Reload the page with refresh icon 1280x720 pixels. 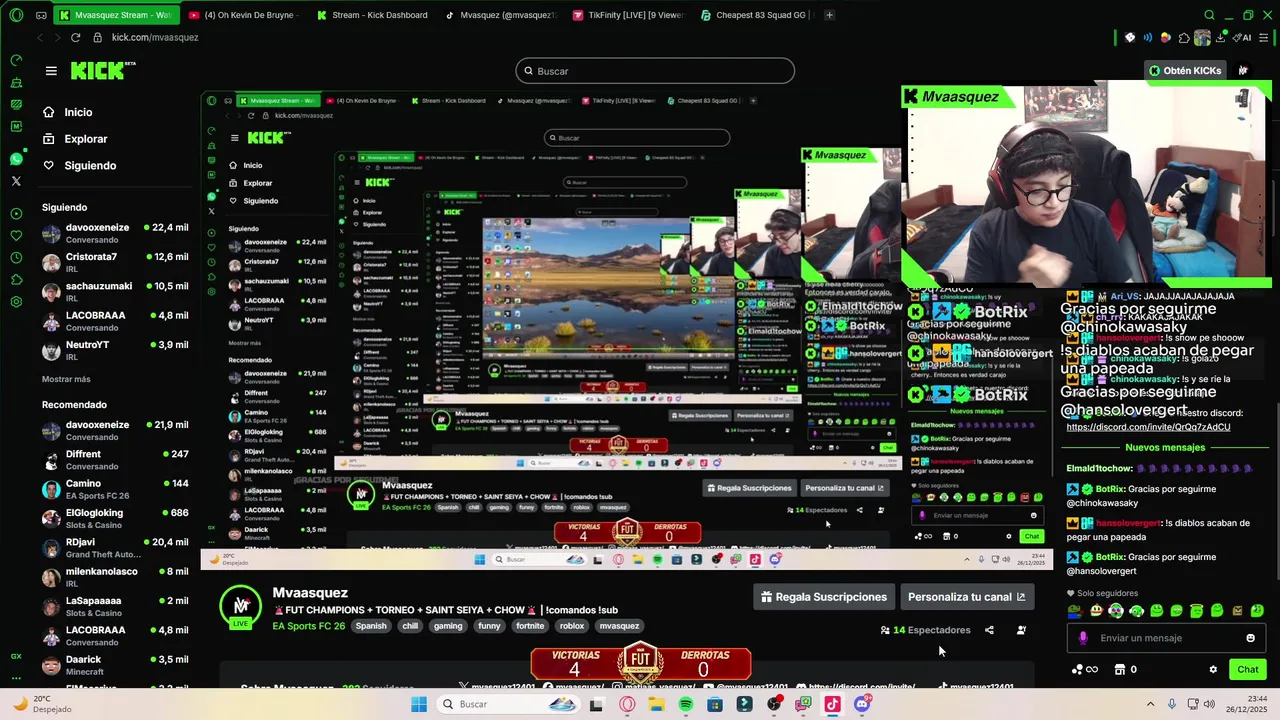(x=75, y=37)
